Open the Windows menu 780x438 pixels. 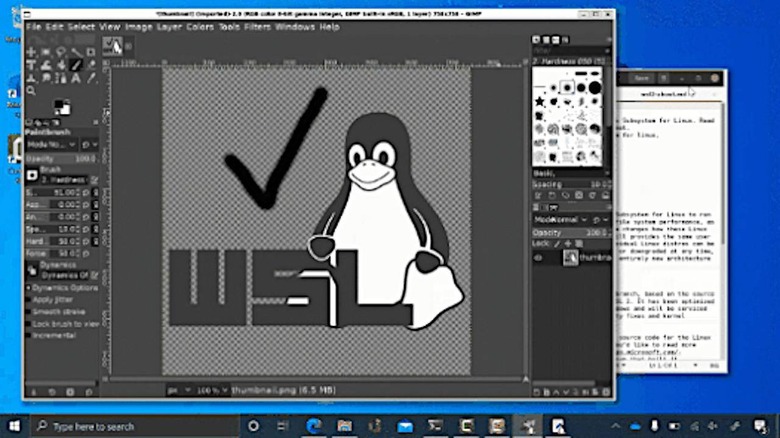coord(295,27)
